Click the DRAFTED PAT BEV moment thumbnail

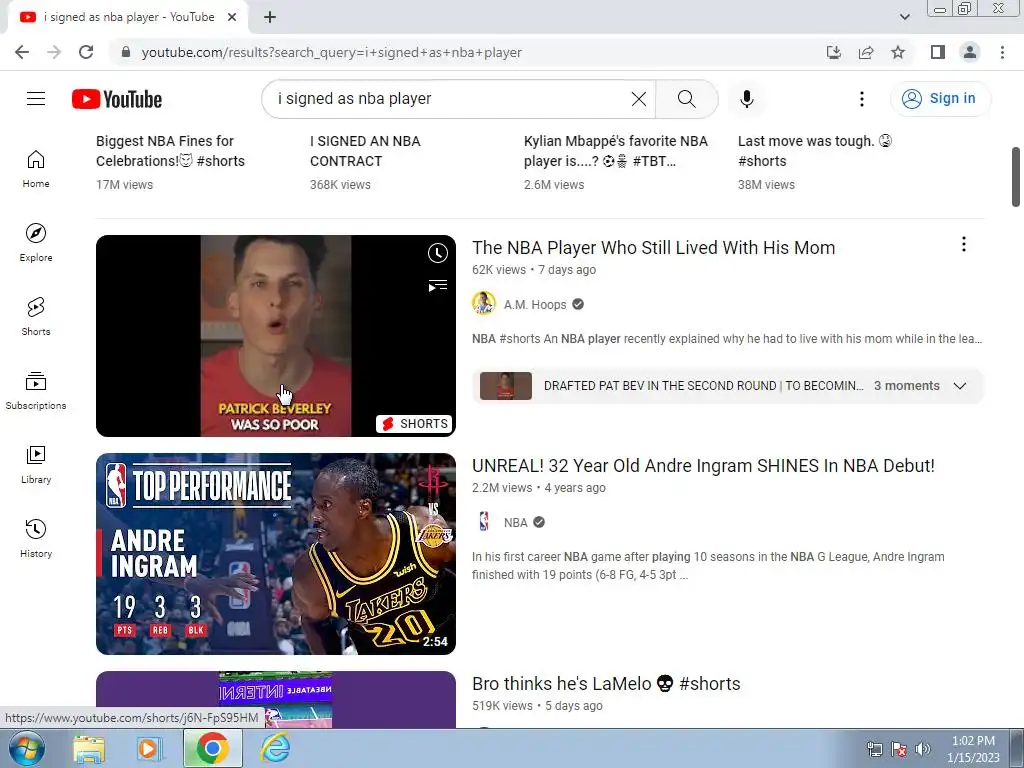coord(505,386)
